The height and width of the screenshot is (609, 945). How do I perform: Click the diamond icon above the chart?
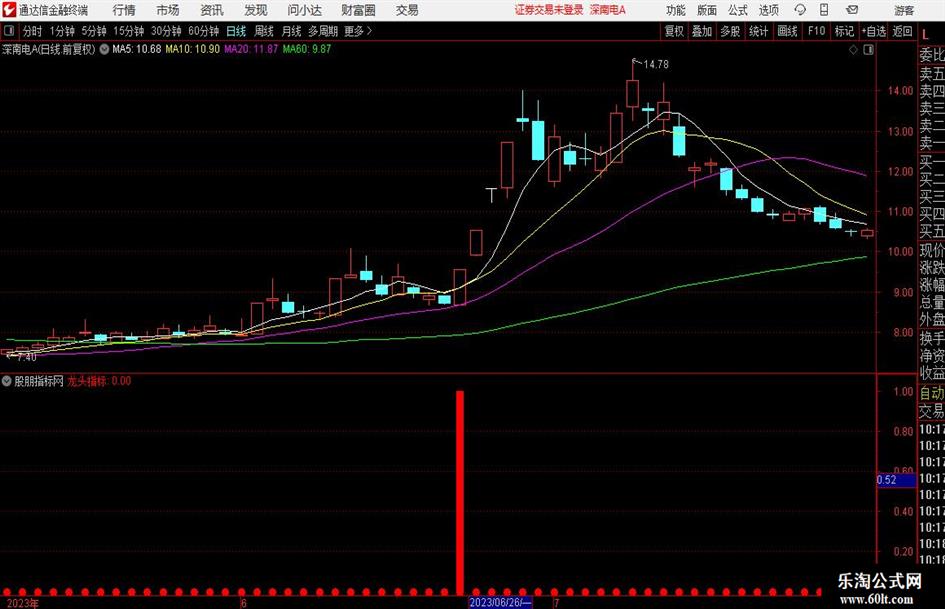853,50
